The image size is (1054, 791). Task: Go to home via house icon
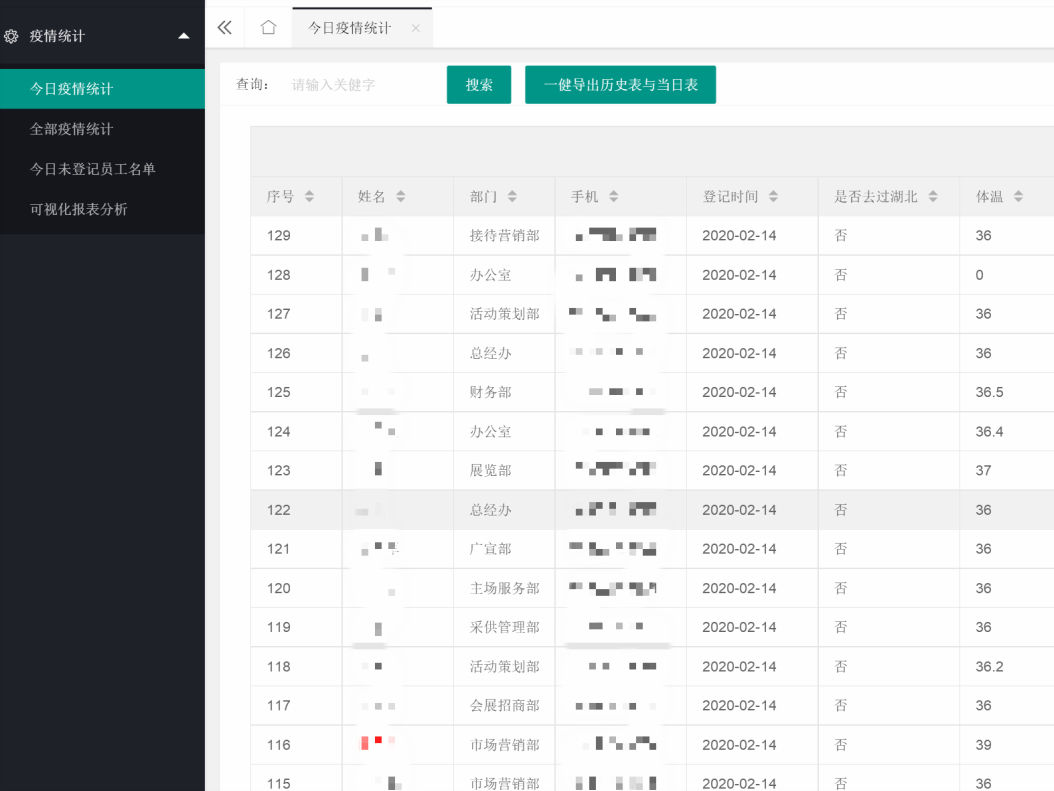(x=268, y=28)
